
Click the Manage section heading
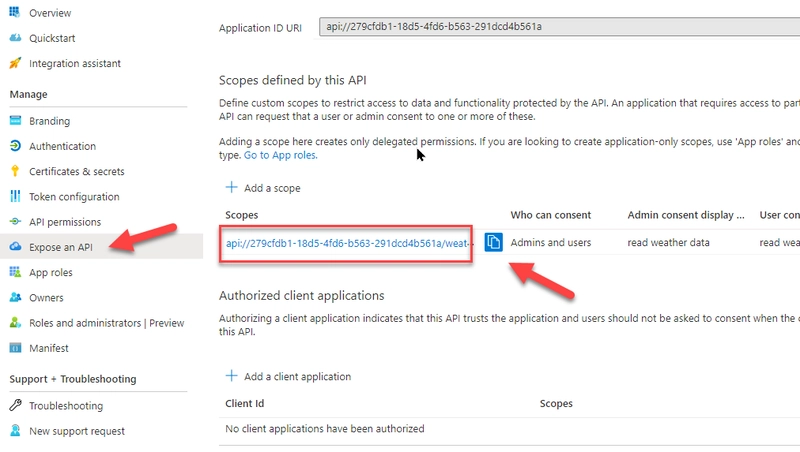(28, 94)
